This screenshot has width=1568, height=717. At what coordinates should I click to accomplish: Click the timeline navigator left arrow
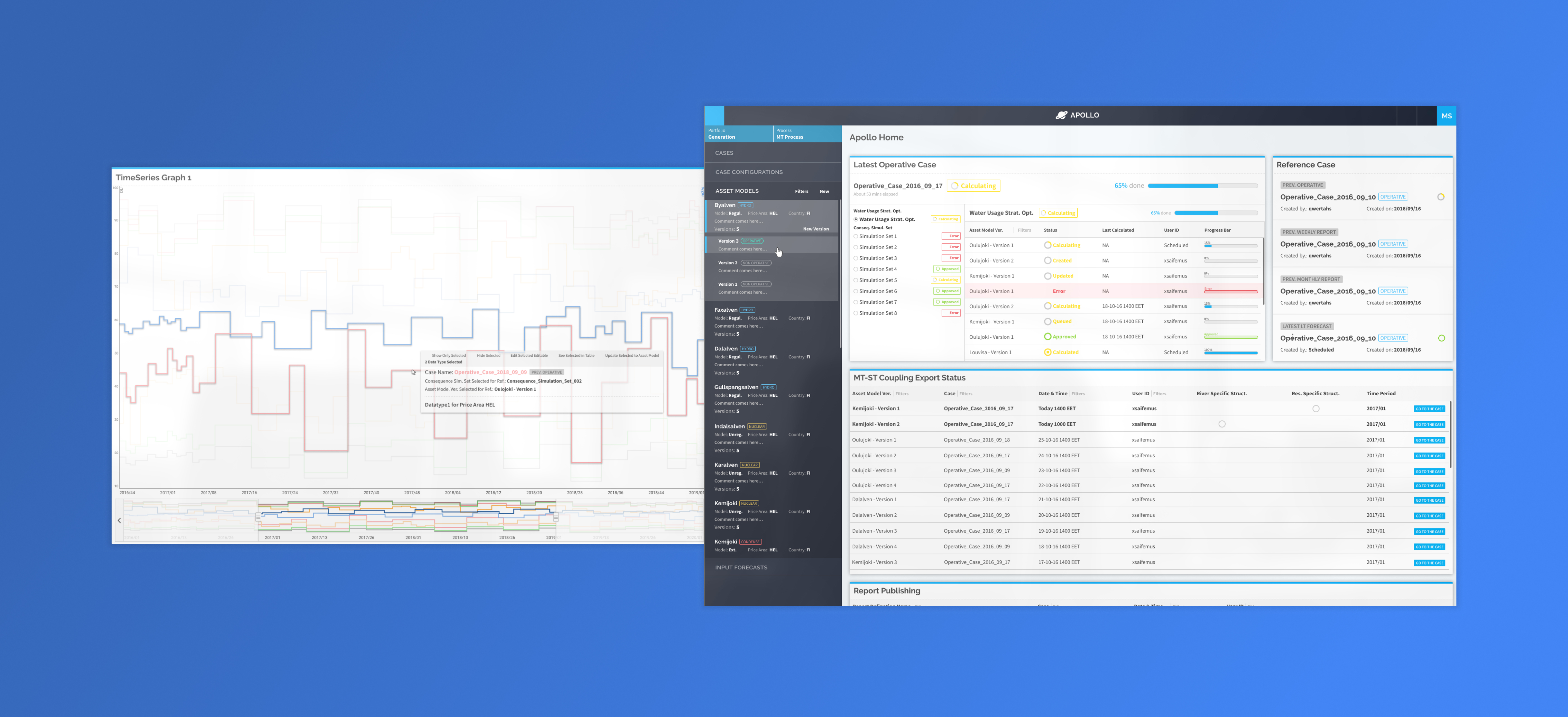click(119, 520)
